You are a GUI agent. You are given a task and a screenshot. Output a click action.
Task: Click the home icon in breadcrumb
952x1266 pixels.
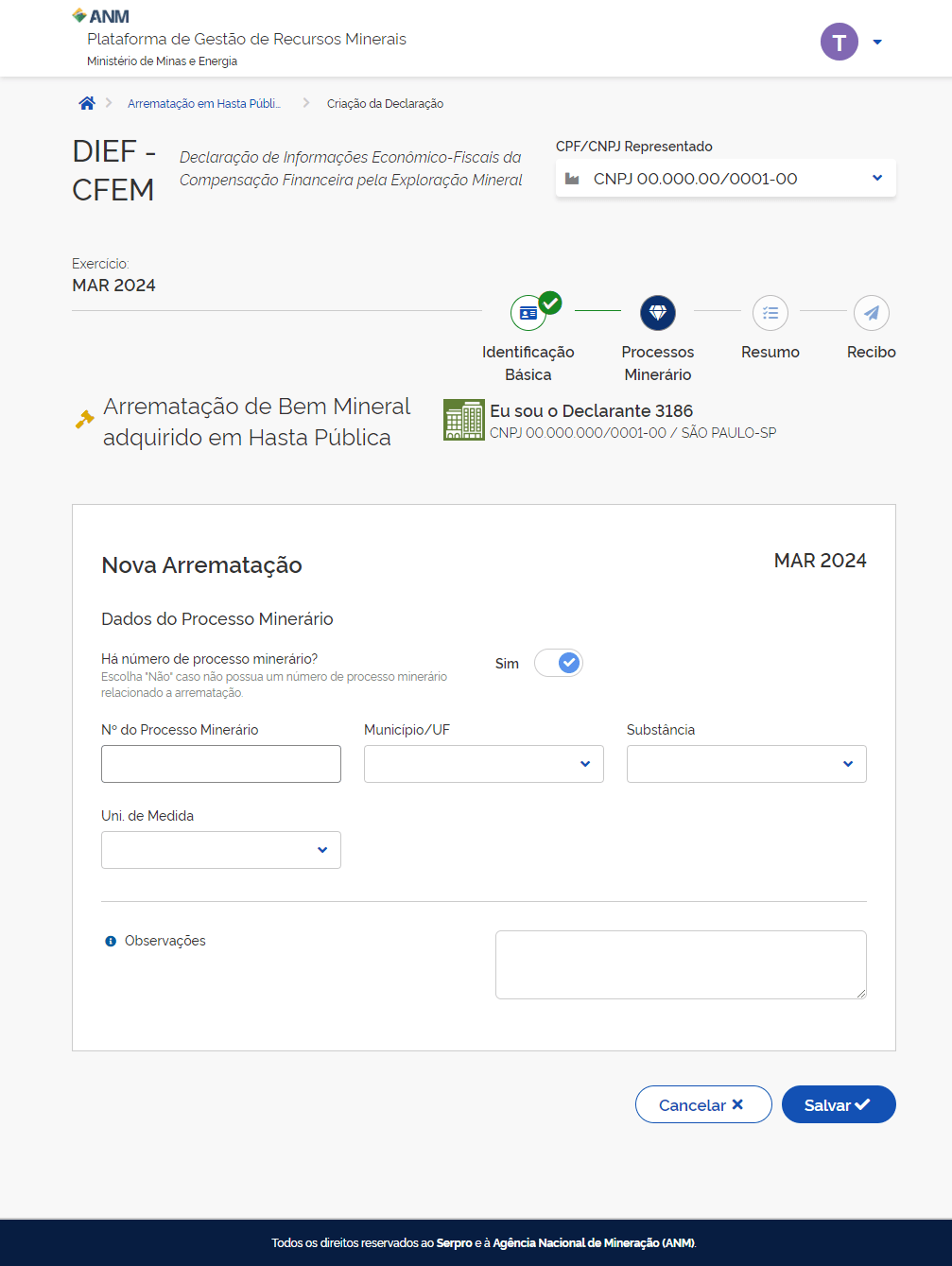87,103
